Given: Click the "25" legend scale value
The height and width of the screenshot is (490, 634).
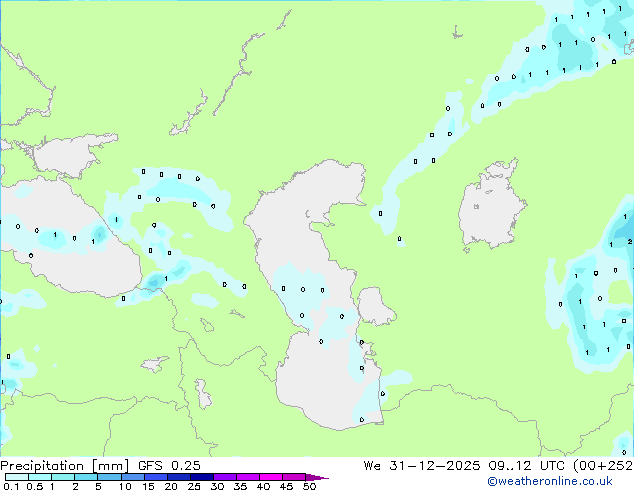Looking at the screenshot, I should (194, 486).
